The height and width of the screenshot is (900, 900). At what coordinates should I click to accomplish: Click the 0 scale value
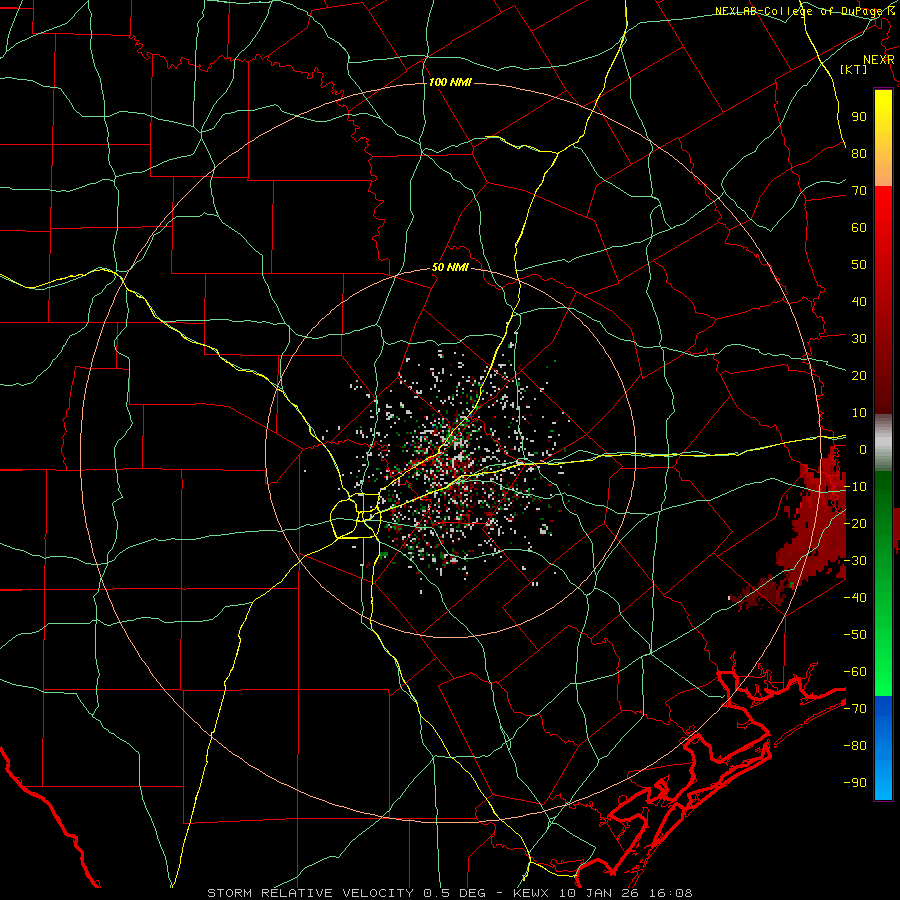(862, 450)
